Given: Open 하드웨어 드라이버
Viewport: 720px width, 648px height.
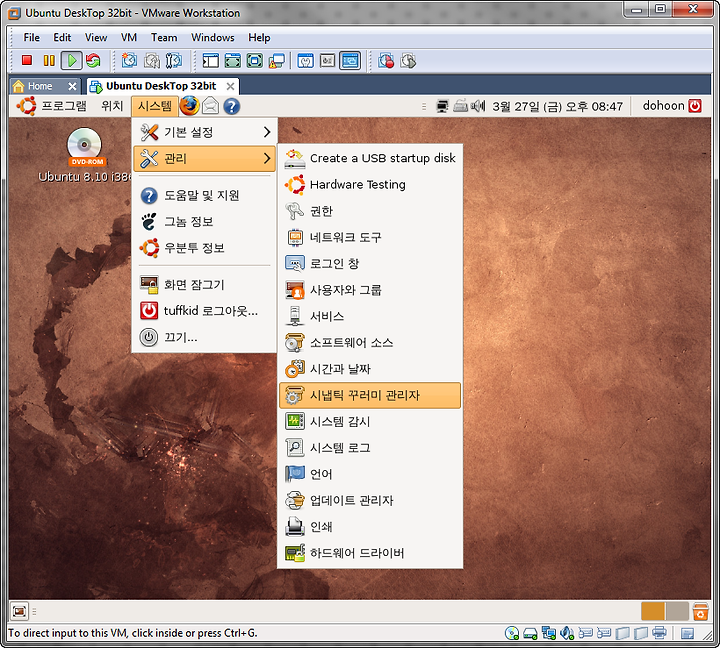Looking at the screenshot, I should tap(370, 553).
